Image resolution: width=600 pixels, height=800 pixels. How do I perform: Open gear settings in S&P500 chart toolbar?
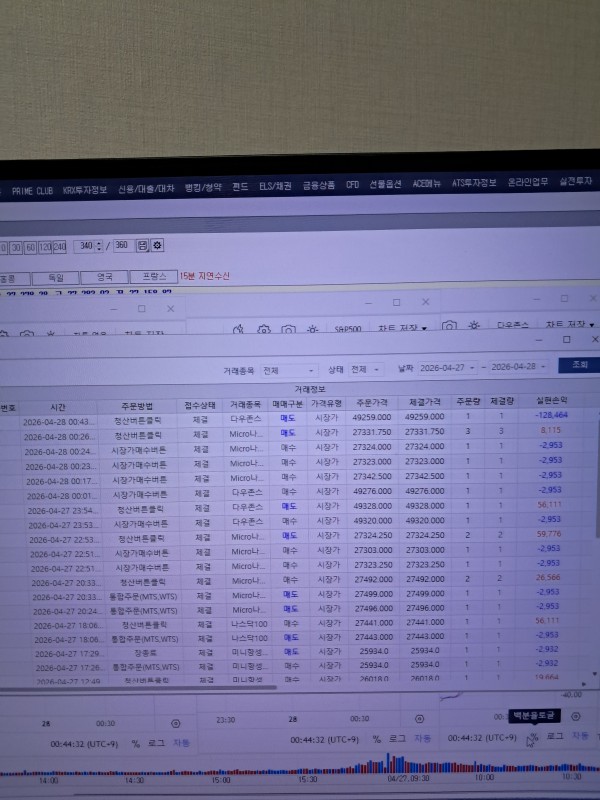(264, 330)
